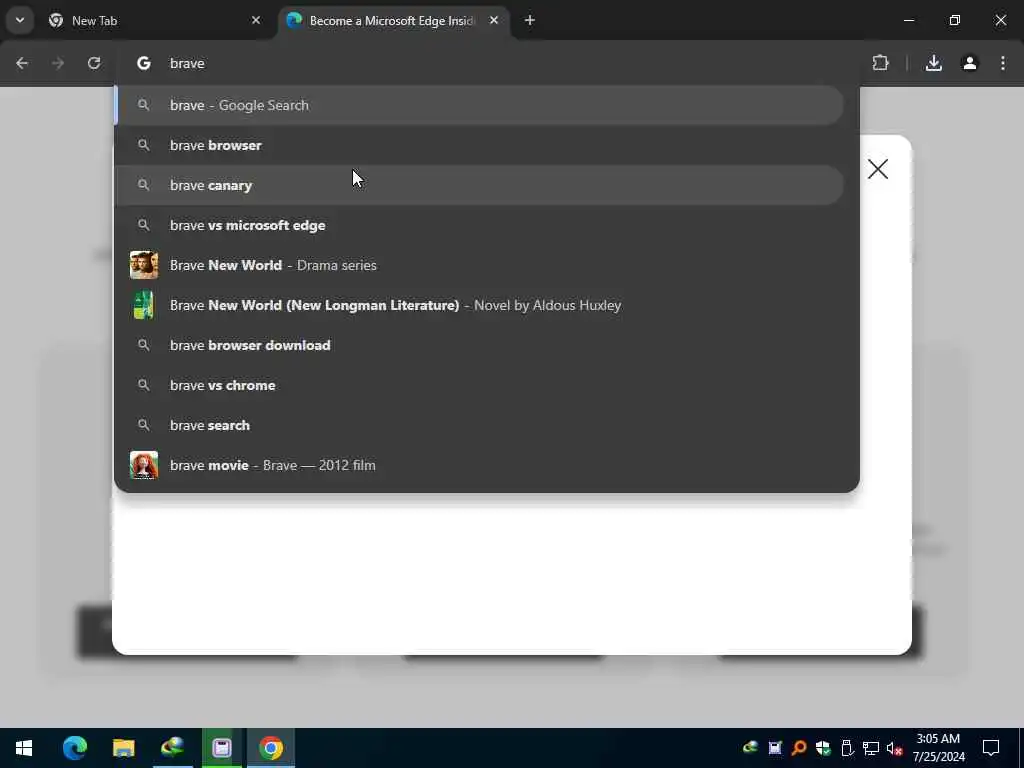1024x768 pixels.
Task: Open Chrome's three-dot menu
Action: (1003, 63)
